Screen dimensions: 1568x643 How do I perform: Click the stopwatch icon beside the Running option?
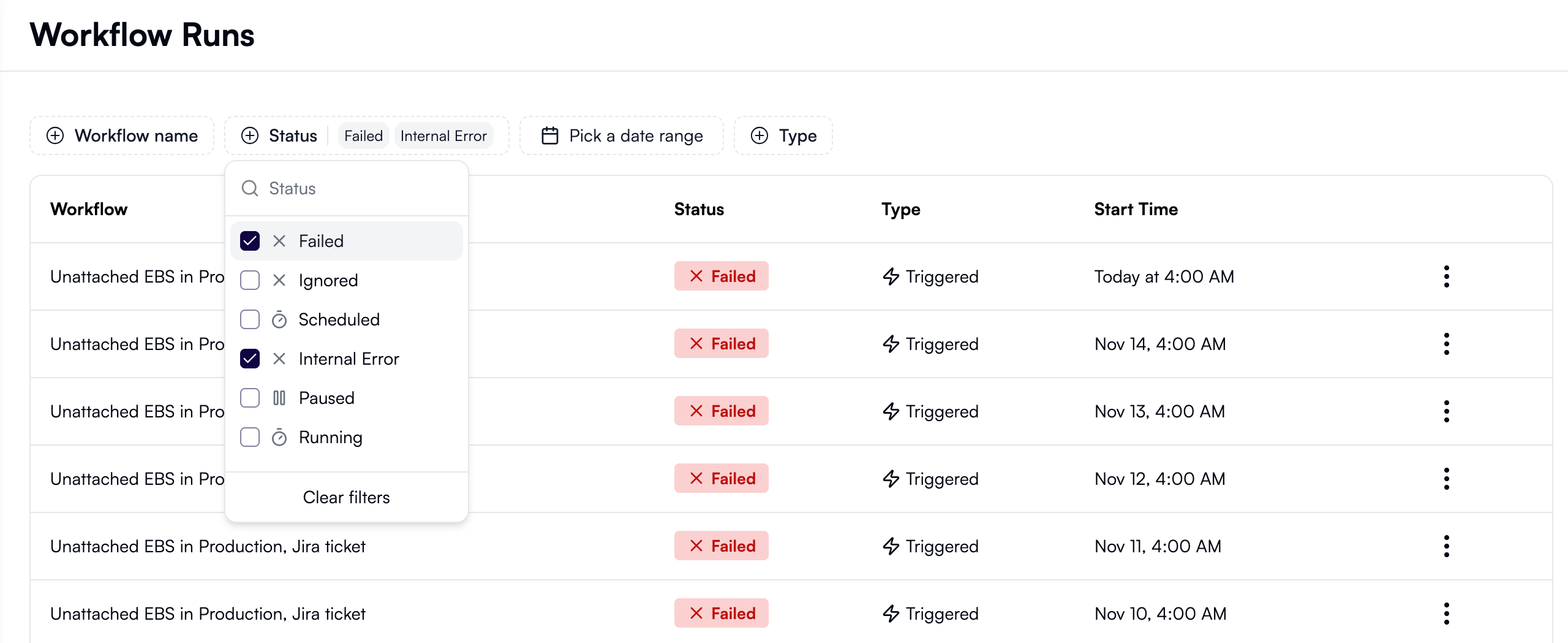click(x=279, y=437)
